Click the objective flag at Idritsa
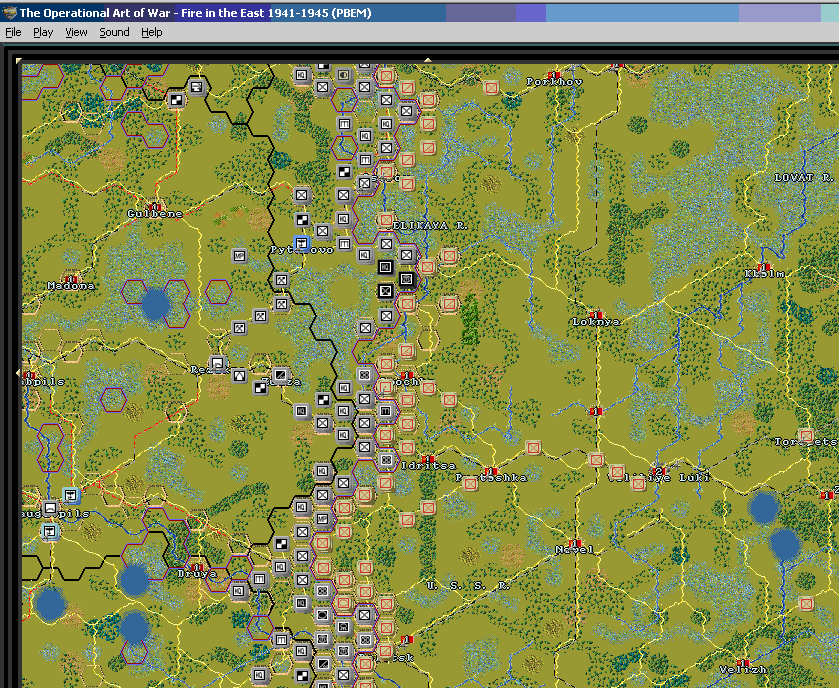 [428, 459]
